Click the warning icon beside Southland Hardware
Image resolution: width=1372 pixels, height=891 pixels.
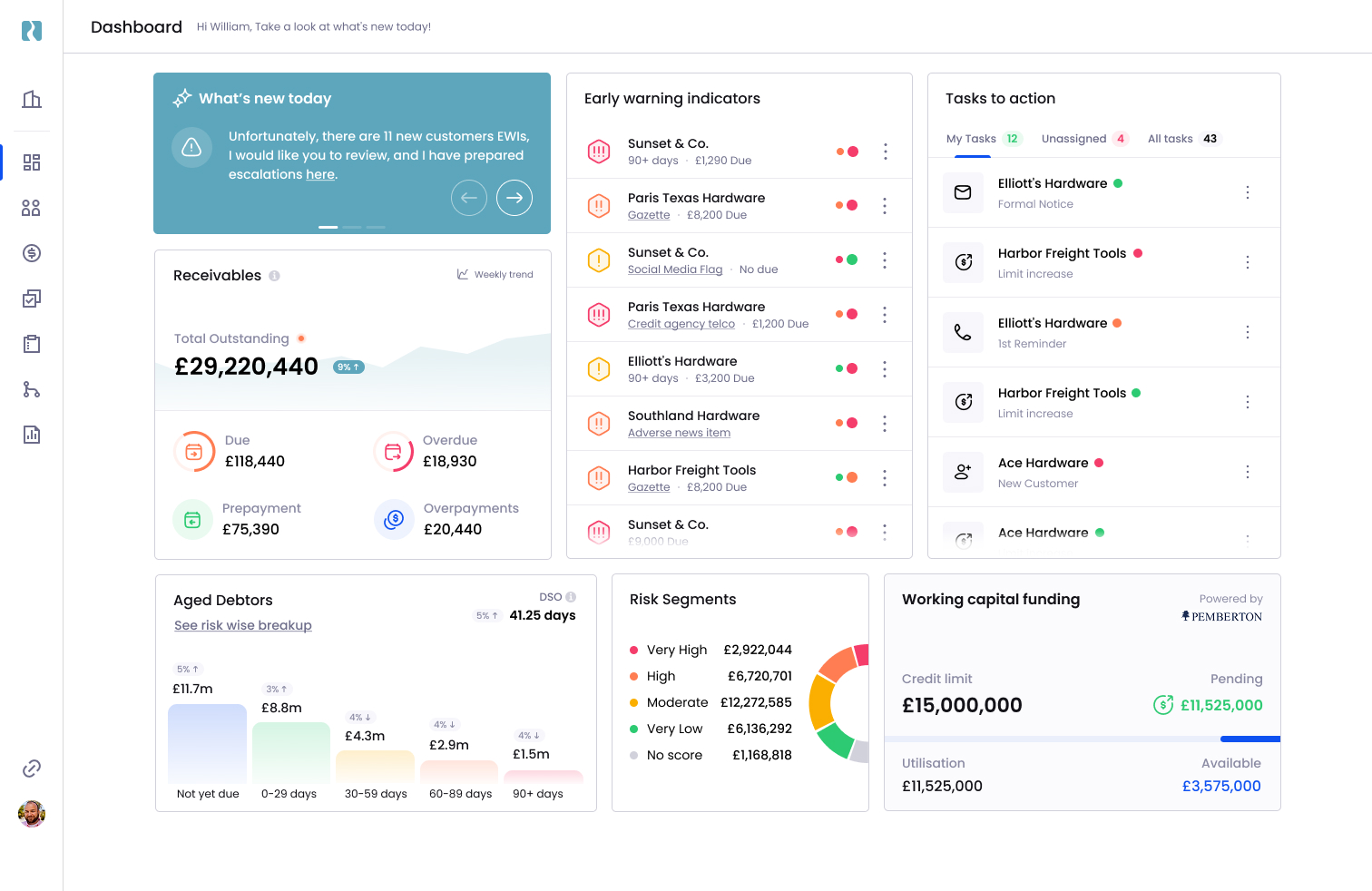(x=599, y=424)
